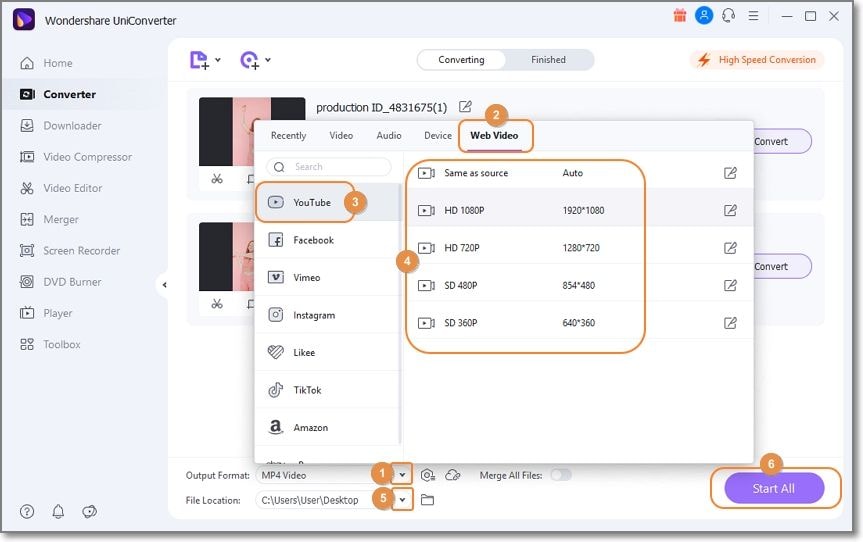
Task: Select Converter in the sidebar
Action: tap(58, 95)
